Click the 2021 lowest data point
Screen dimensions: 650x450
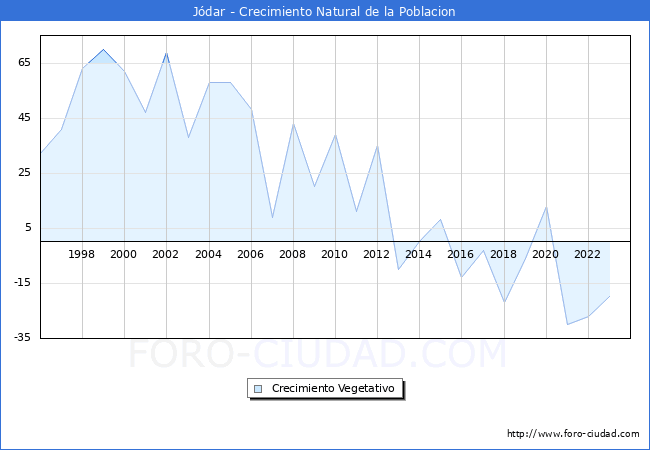point(568,324)
